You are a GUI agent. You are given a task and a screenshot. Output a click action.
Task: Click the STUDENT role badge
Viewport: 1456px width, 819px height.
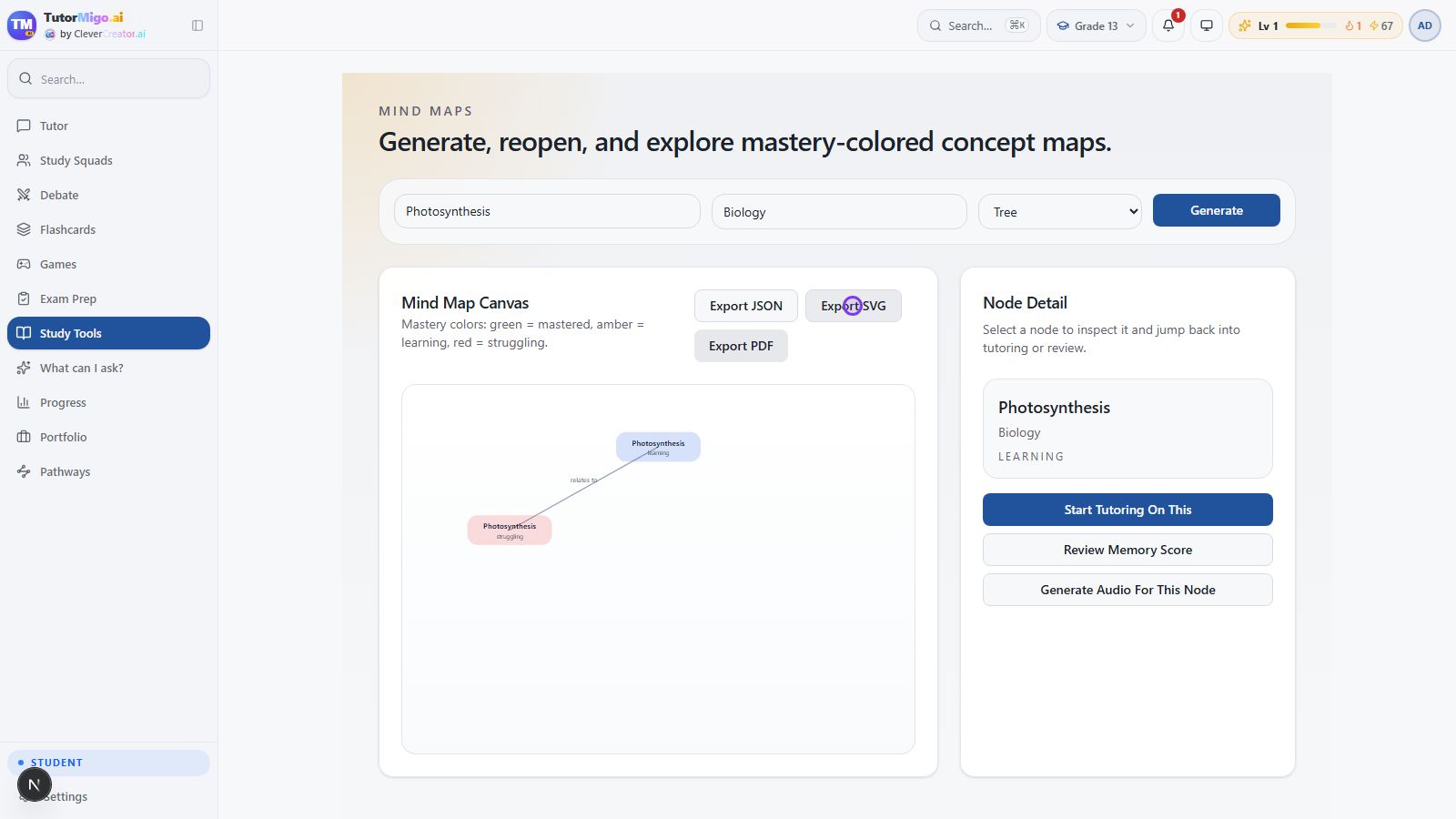[108, 763]
